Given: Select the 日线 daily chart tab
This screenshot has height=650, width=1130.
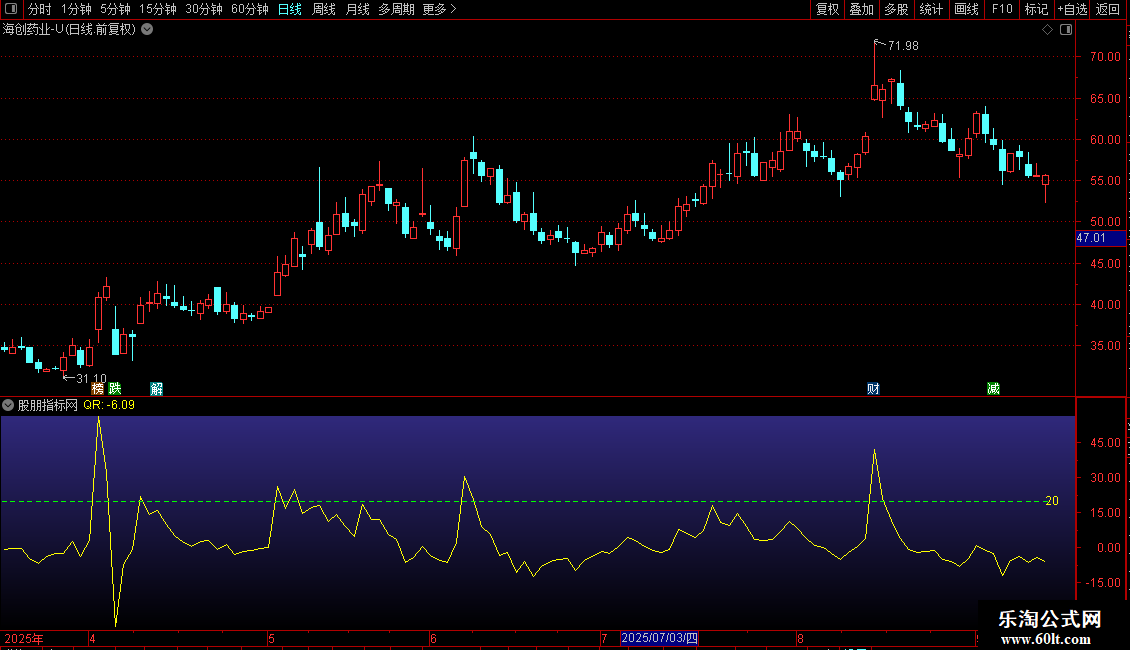Looking at the screenshot, I should click(290, 9).
